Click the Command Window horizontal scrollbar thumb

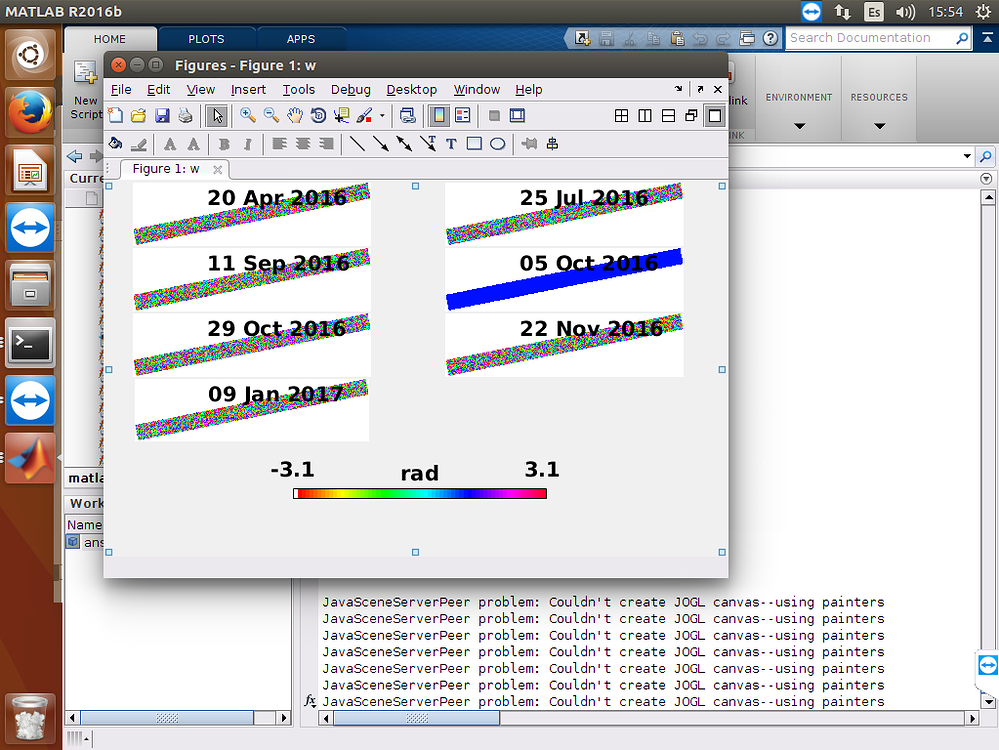click(x=417, y=718)
